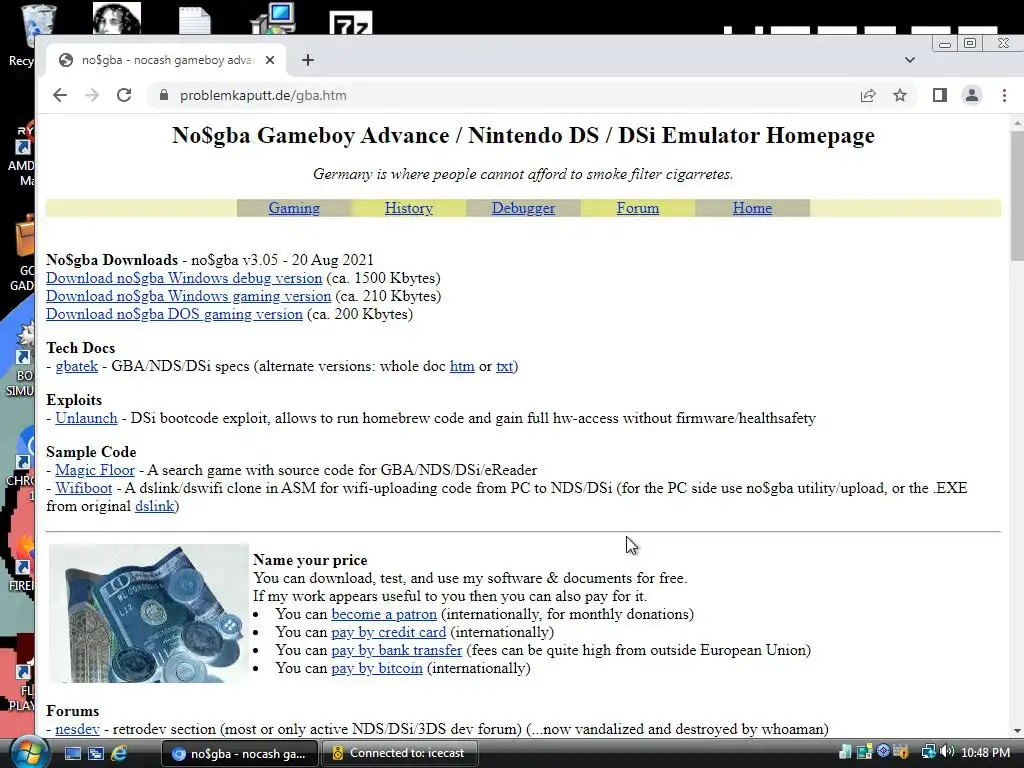Click the money photo thumbnail
Viewport: 1024px width, 768px height.
[149, 613]
